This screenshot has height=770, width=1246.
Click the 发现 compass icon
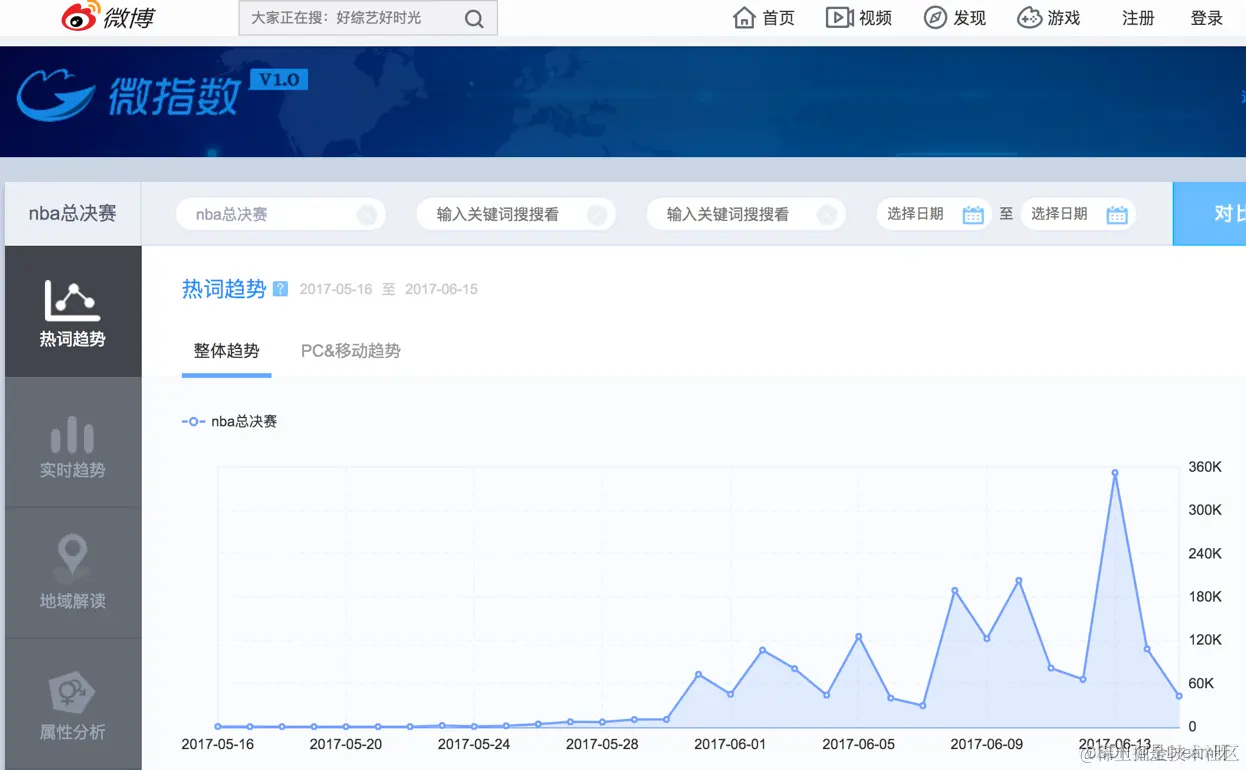point(935,17)
